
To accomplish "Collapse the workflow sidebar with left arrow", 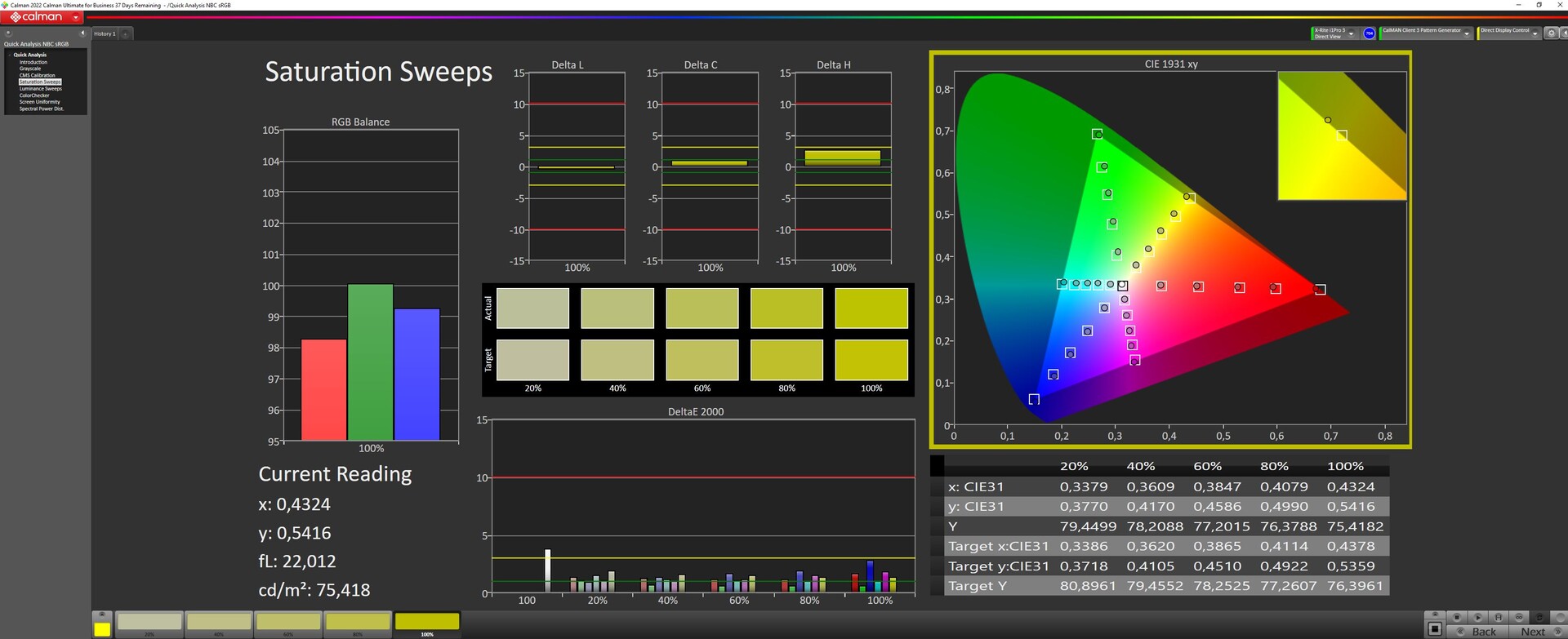I will pyautogui.click(x=82, y=33).
